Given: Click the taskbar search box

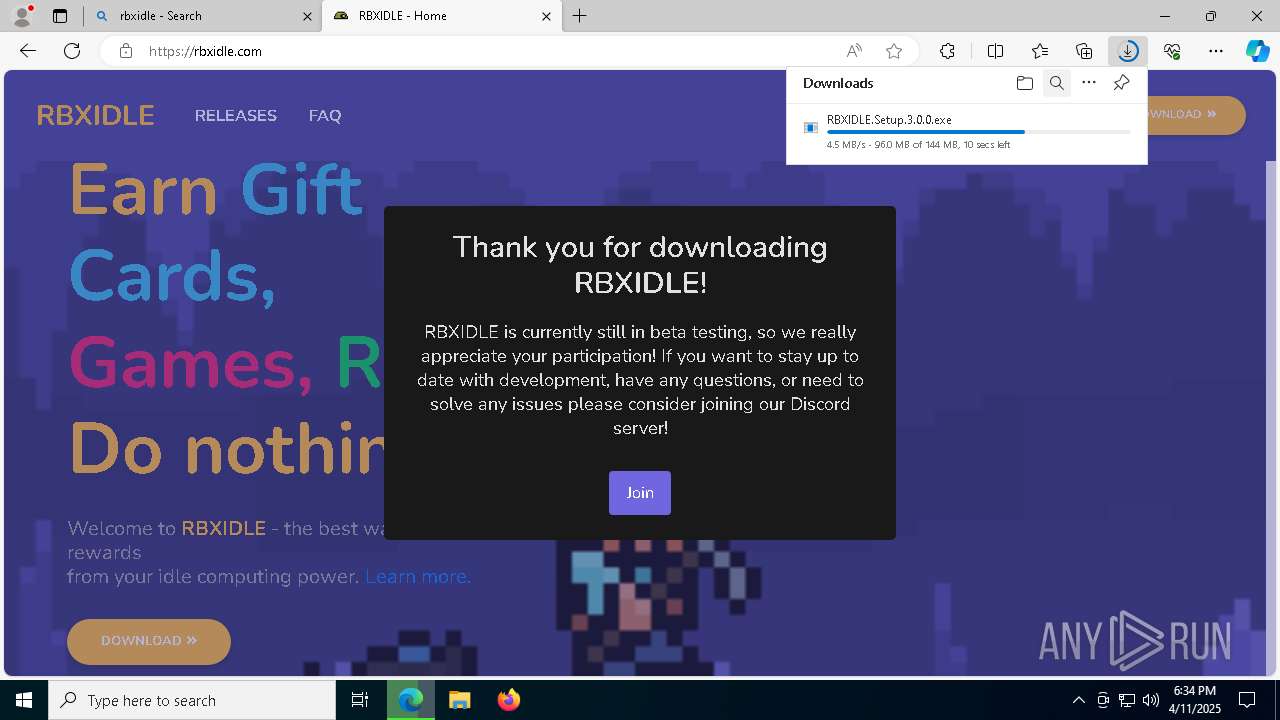Looking at the screenshot, I should point(192,700).
